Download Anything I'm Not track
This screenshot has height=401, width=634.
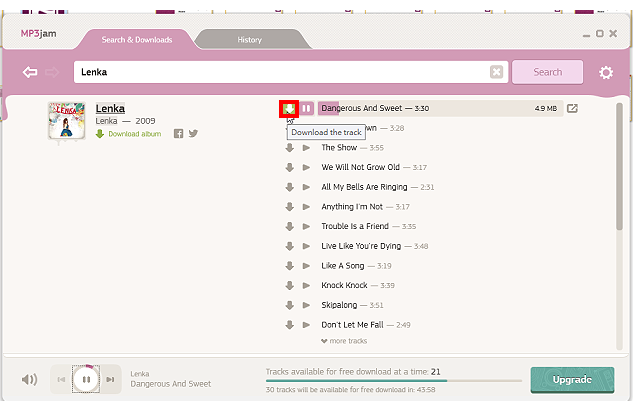click(x=290, y=207)
